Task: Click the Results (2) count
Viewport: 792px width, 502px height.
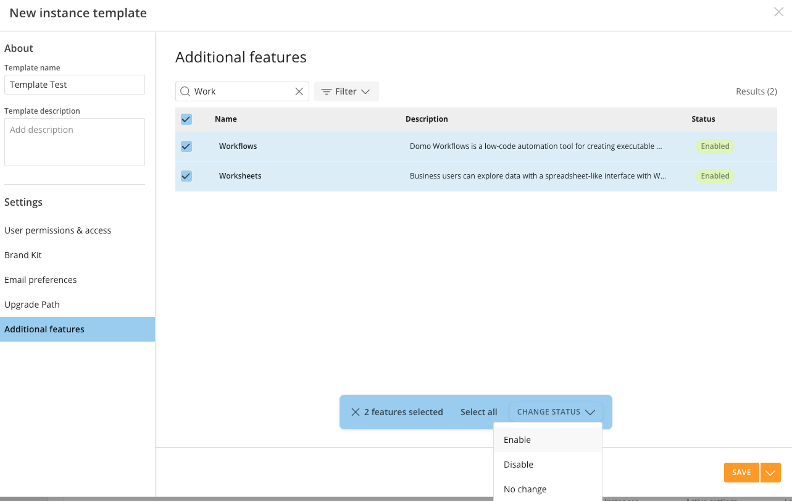Action: pyautogui.click(x=756, y=91)
